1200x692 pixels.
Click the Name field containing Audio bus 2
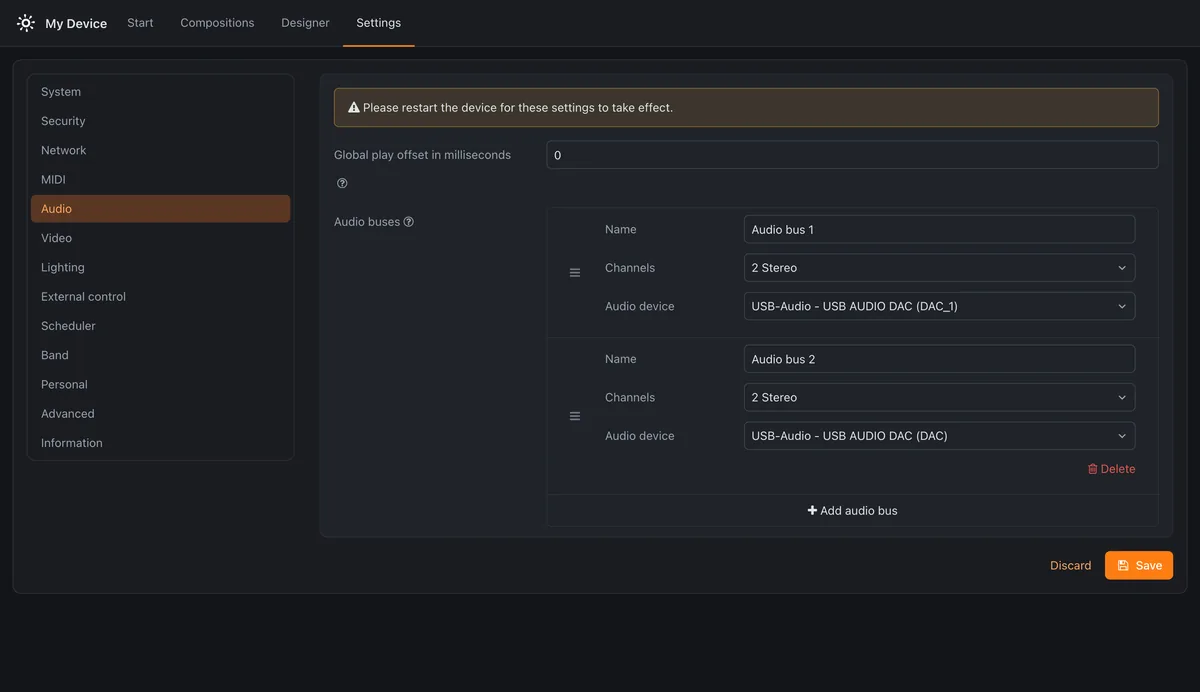939,359
